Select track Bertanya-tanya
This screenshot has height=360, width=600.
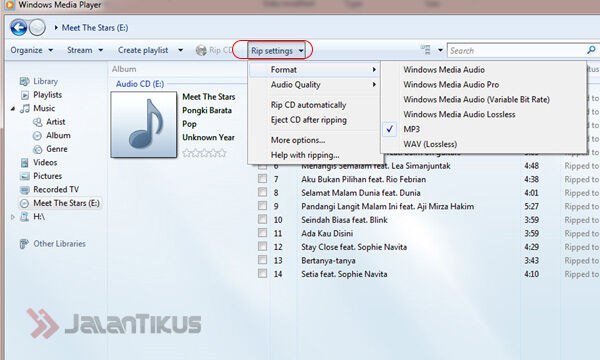[328, 261]
